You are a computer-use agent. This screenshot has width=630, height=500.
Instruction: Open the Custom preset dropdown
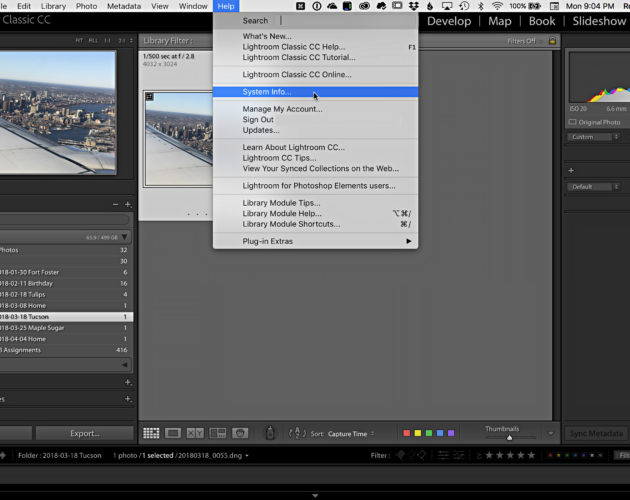click(593, 137)
